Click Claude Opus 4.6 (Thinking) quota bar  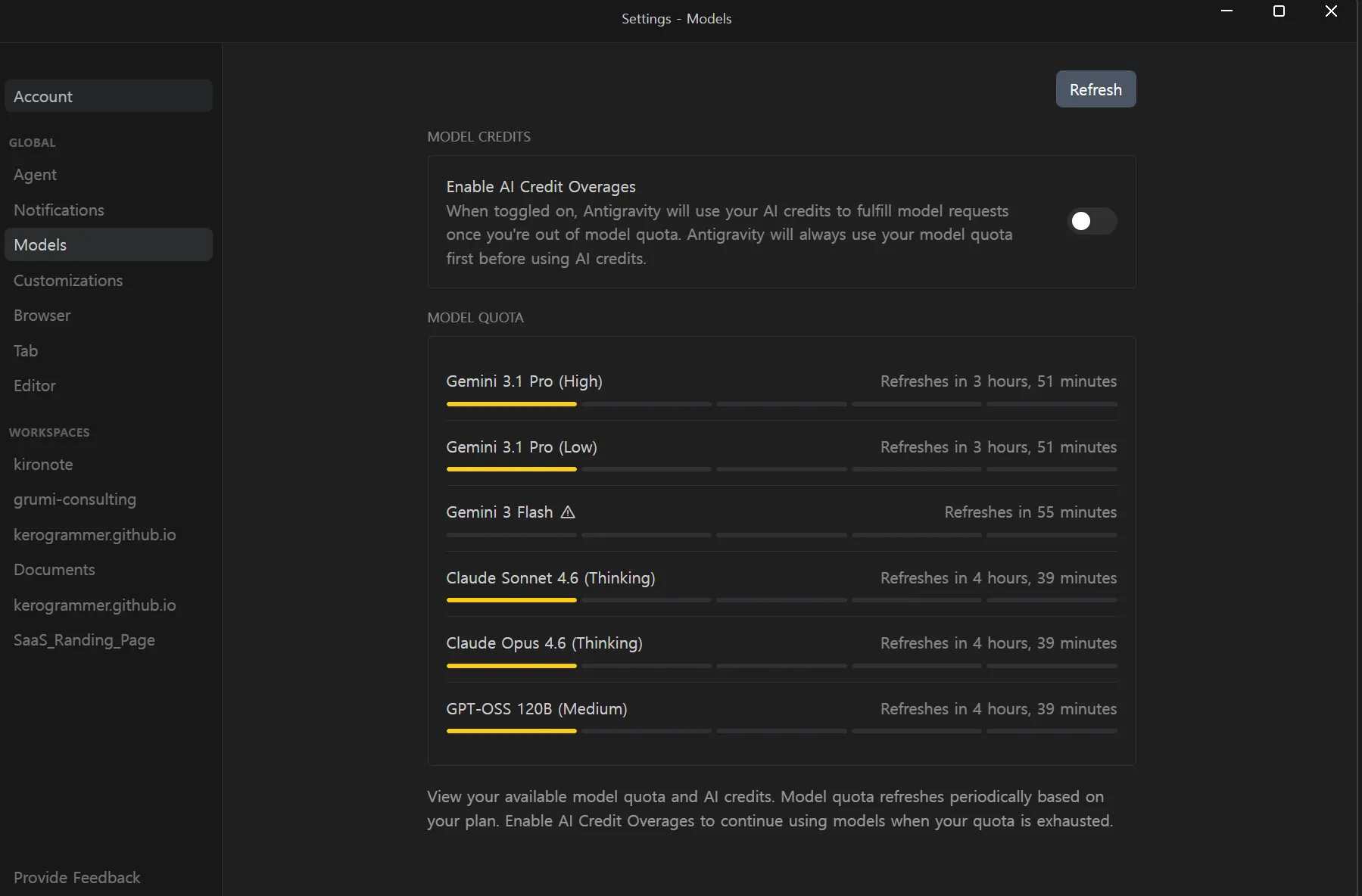pos(781,666)
